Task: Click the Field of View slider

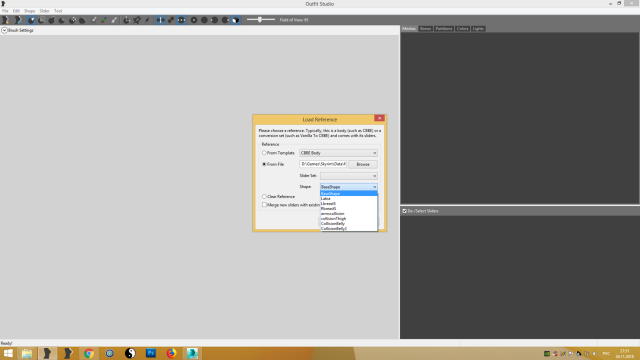Action: coord(260,20)
